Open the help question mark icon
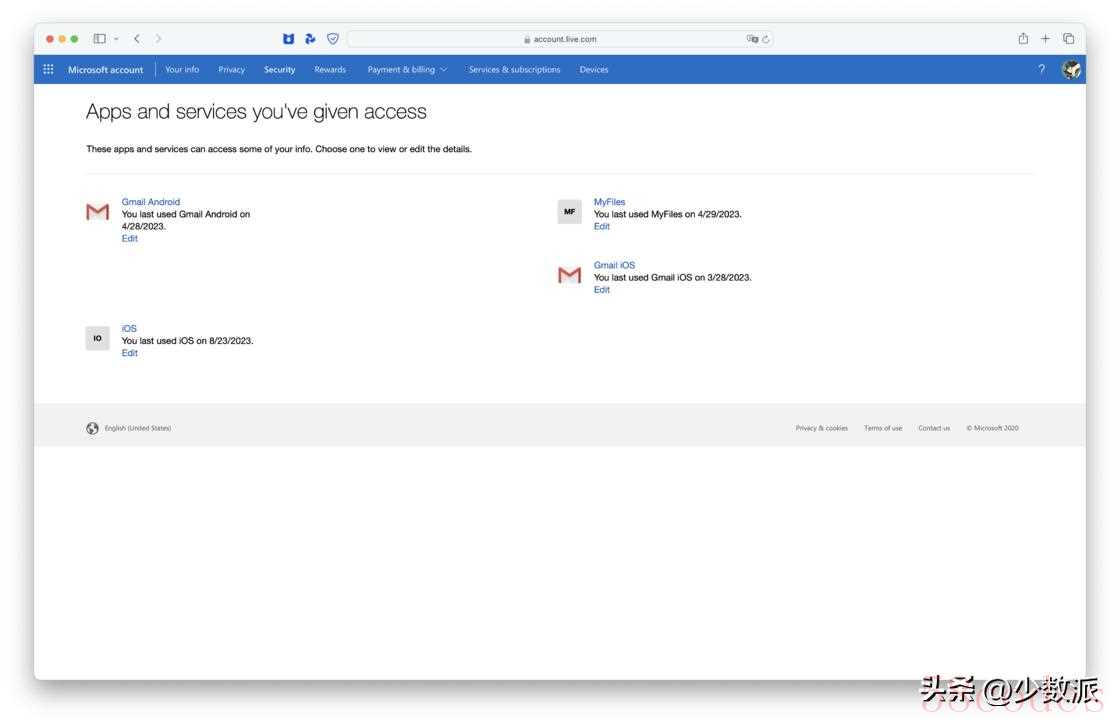This screenshot has width=1120, height=725. (1041, 69)
